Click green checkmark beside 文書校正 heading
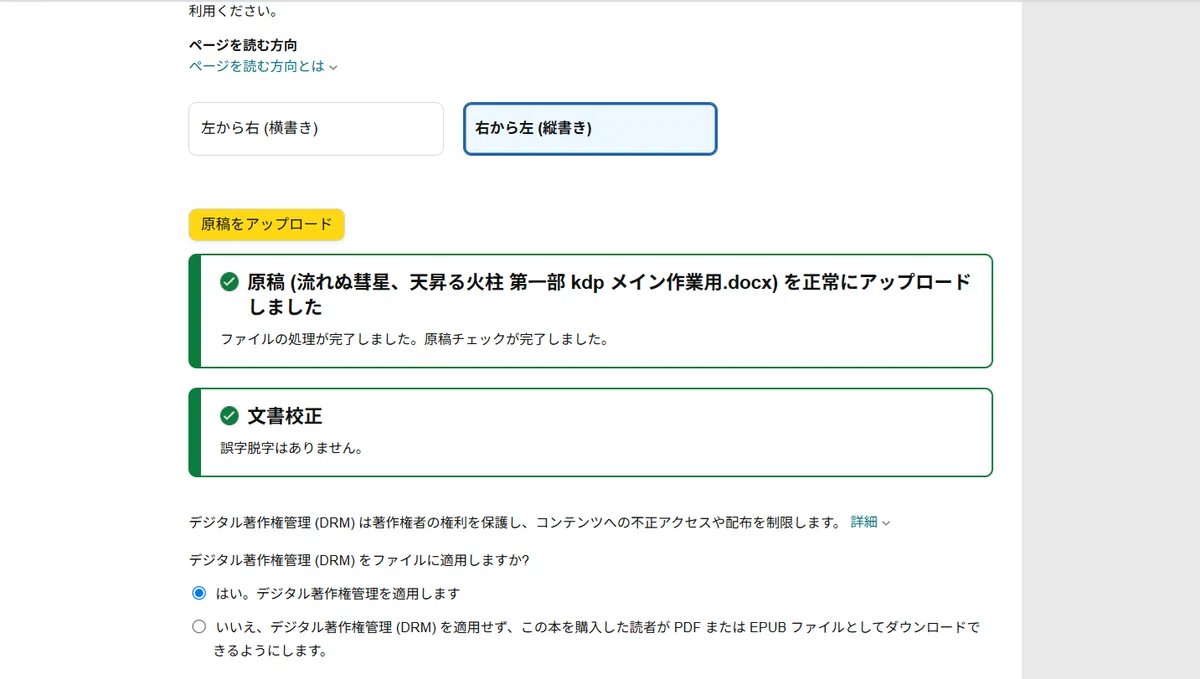Image resolution: width=1200 pixels, height=679 pixels. (x=229, y=415)
